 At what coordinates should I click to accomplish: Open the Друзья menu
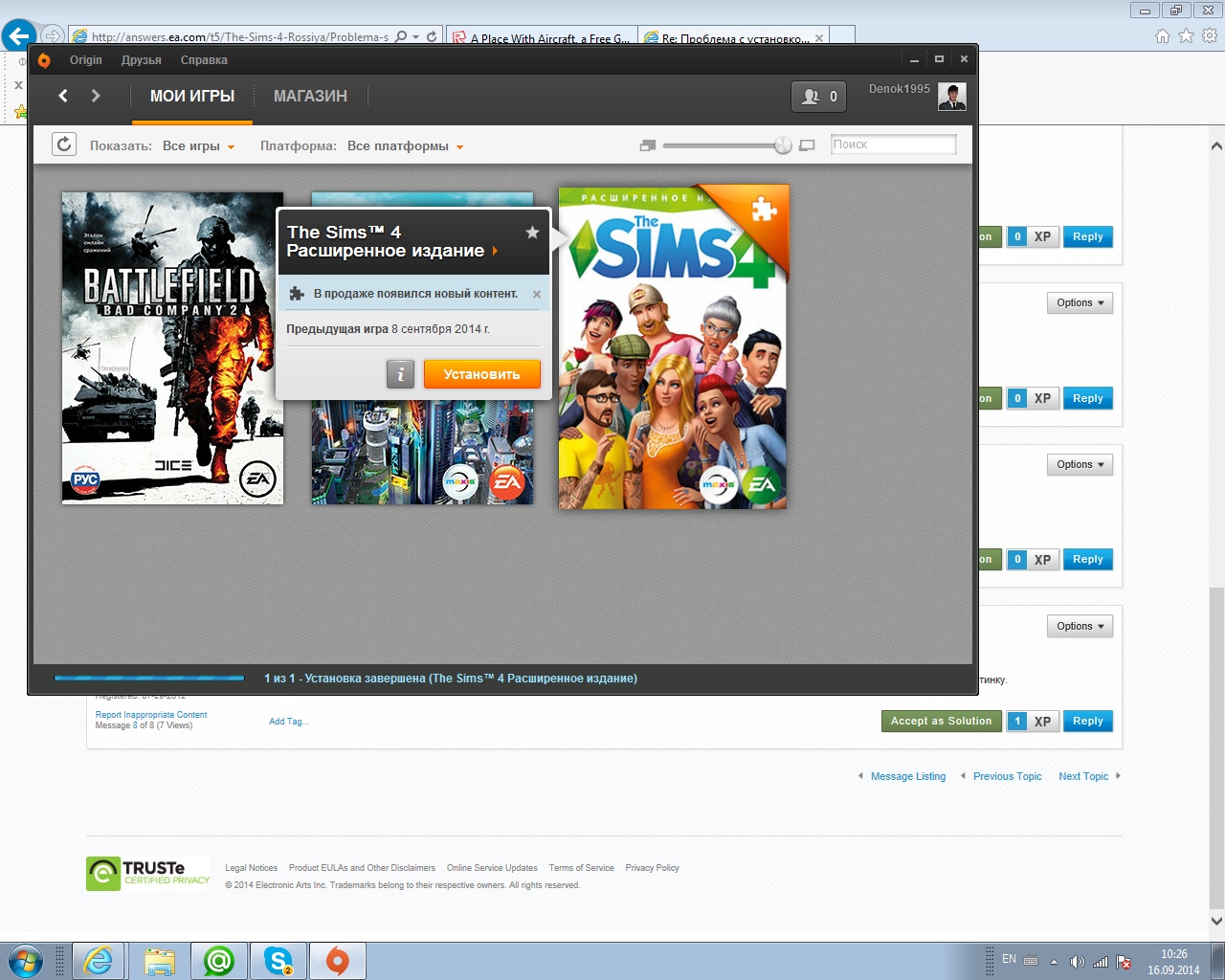click(x=142, y=60)
